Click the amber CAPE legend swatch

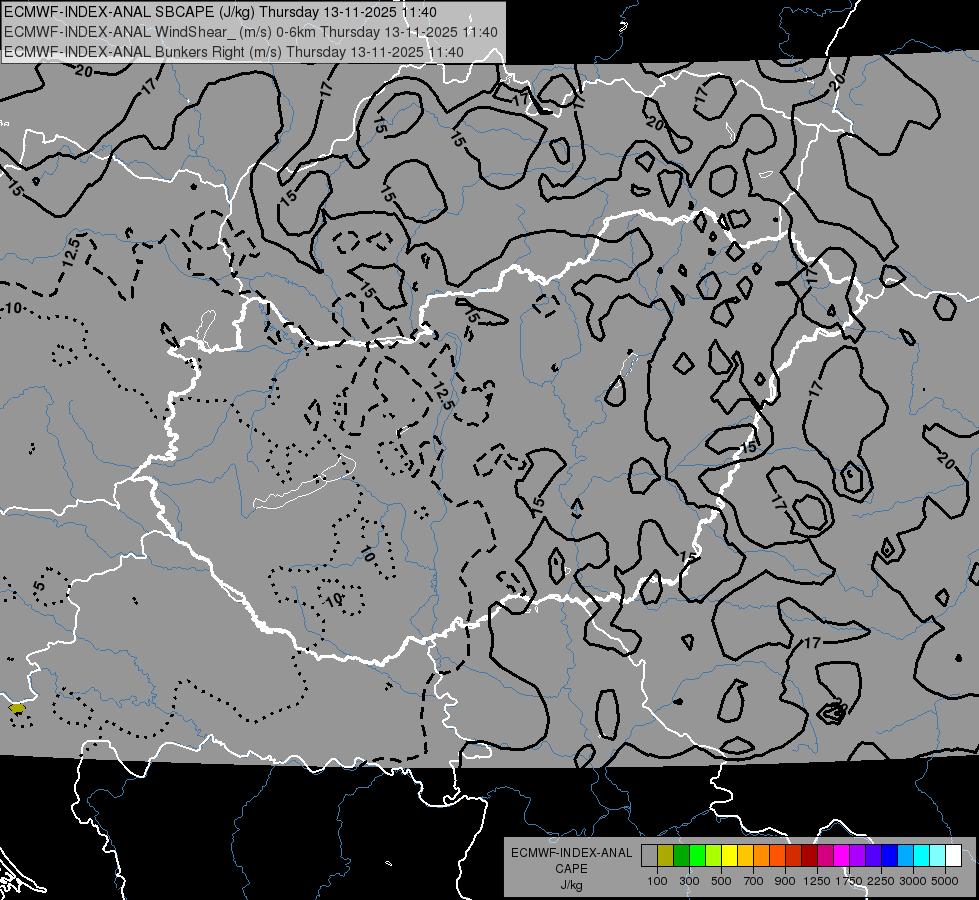[745, 856]
